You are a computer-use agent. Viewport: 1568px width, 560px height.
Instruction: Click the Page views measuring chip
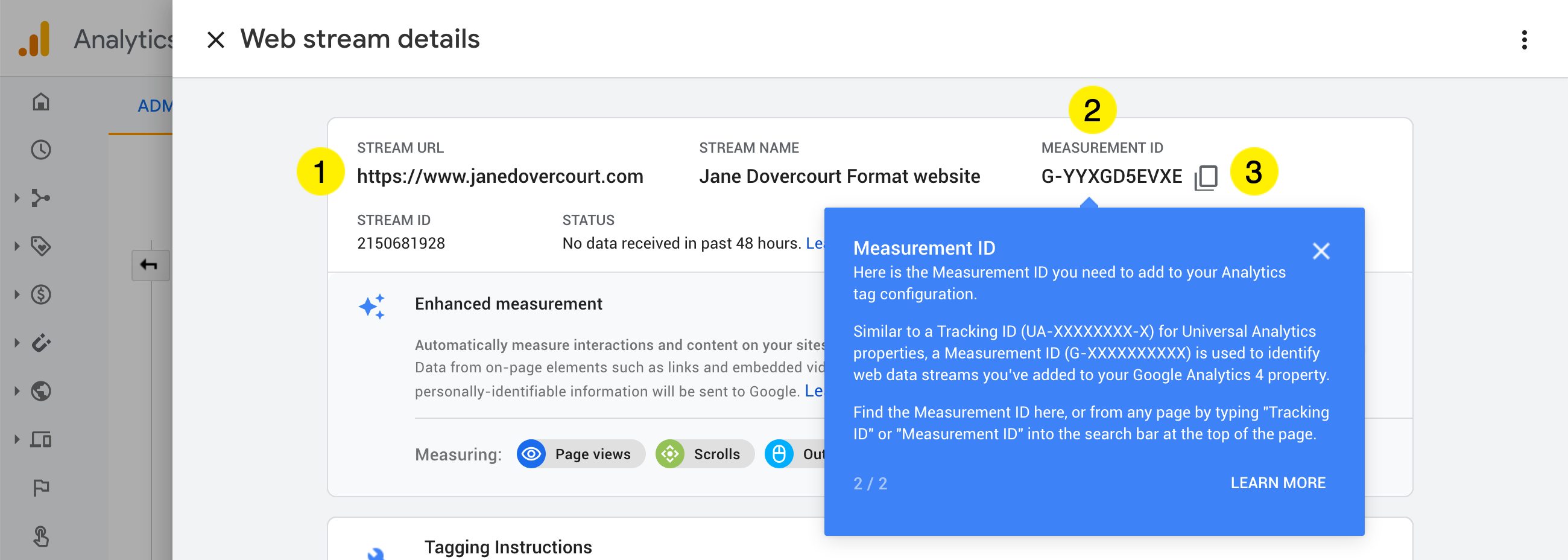pyautogui.click(x=581, y=454)
